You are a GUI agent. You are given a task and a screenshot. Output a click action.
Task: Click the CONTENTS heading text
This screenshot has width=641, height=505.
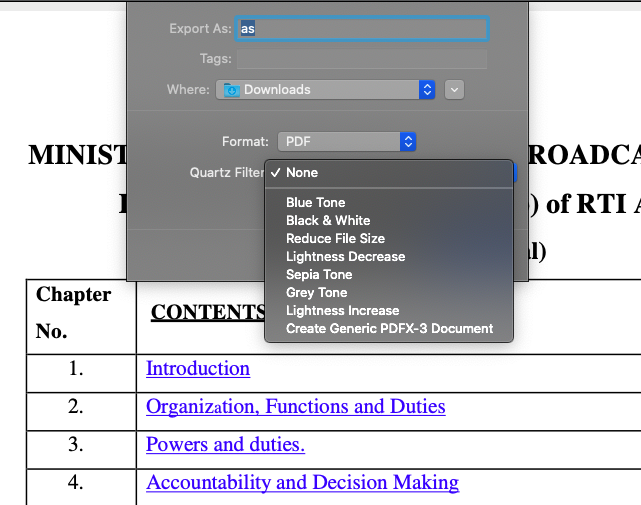pos(208,312)
